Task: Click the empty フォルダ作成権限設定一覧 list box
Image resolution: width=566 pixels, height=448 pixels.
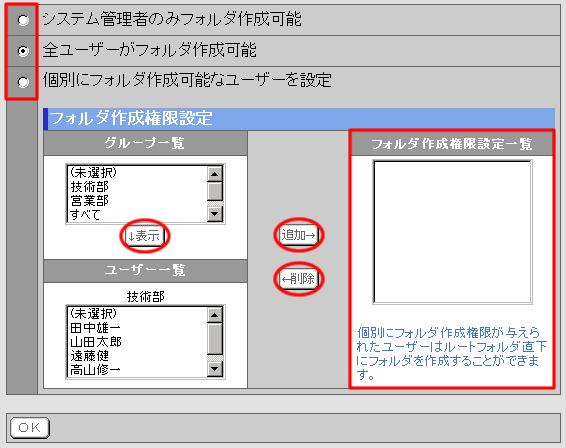Action: click(x=452, y=232)
